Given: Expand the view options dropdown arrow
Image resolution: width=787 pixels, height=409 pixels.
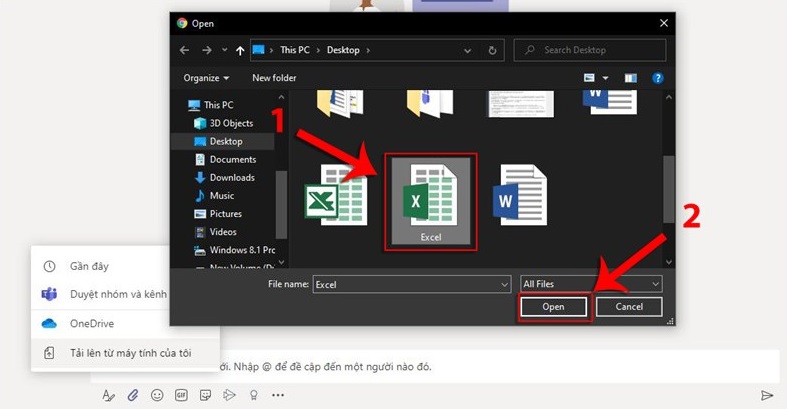Looking at the screenshot, I should [x=605, y=78].
